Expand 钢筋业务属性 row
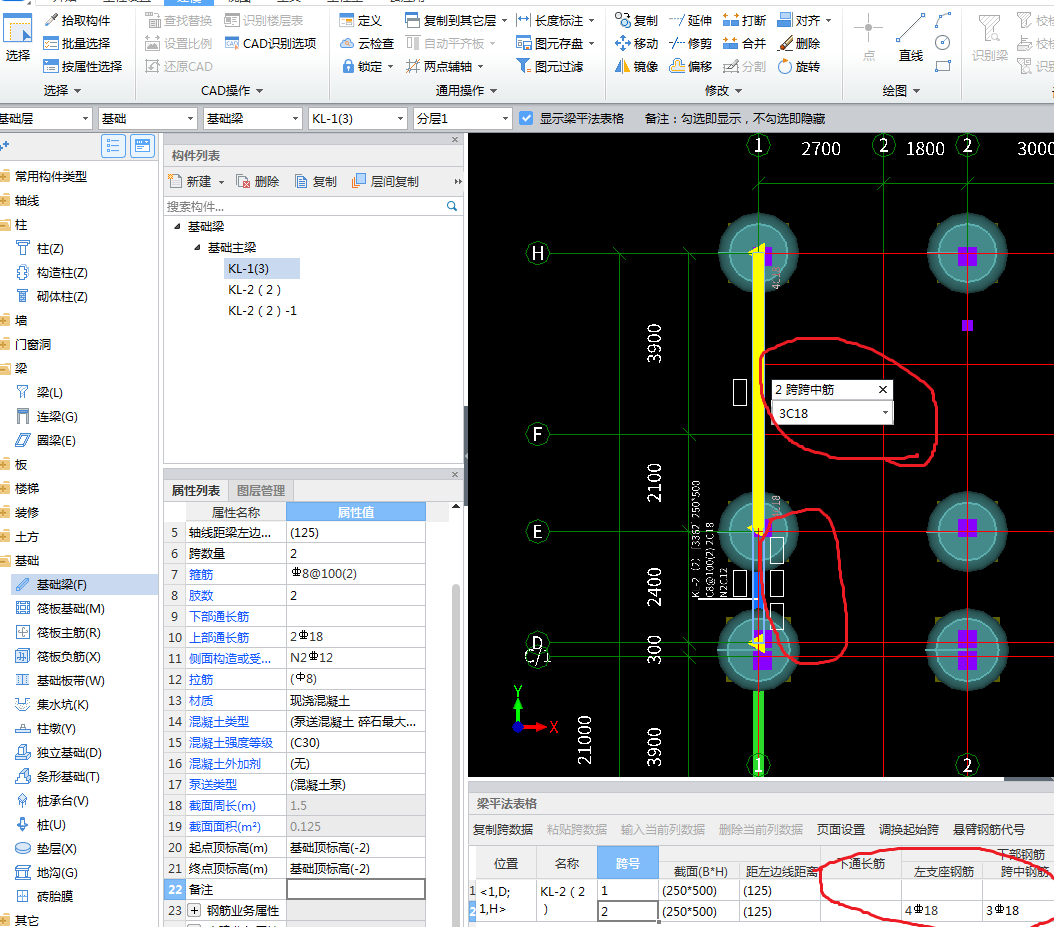Viewport: 1054px width, 927px height. 194,911
